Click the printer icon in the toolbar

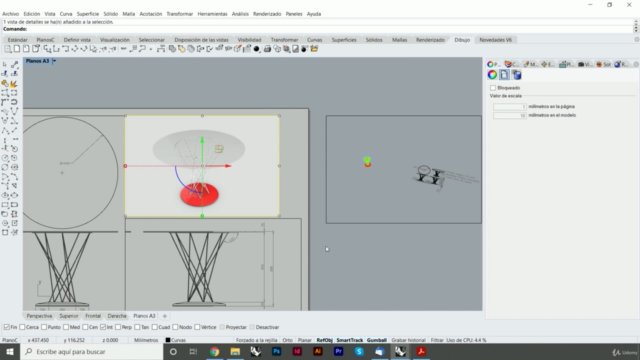coord(267,49)
